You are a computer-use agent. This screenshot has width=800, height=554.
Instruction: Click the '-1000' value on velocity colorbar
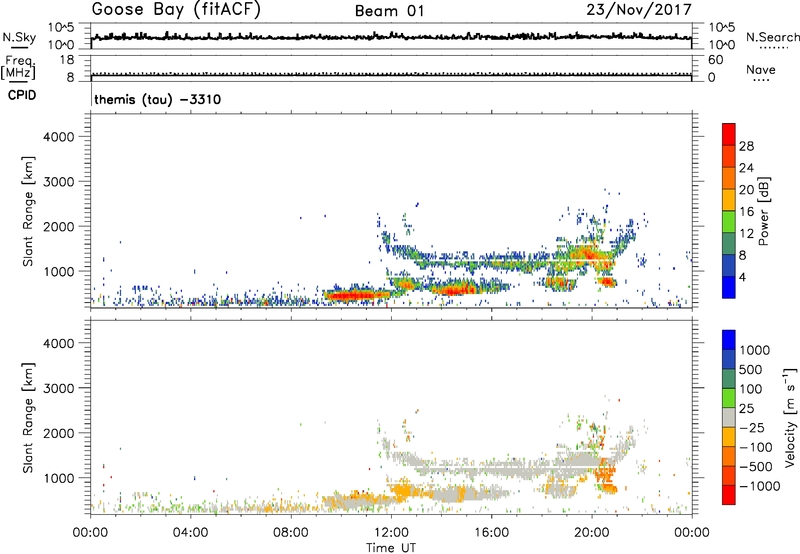point(760,486)
